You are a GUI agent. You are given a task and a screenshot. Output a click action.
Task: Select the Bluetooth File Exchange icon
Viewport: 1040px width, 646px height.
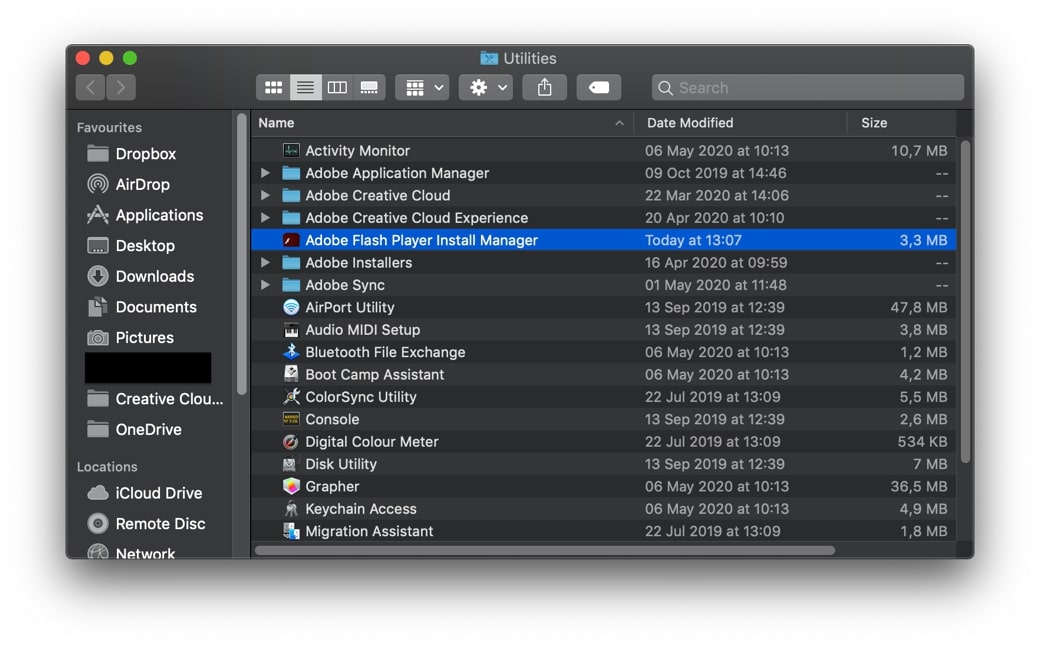click(x=290, y=352)
